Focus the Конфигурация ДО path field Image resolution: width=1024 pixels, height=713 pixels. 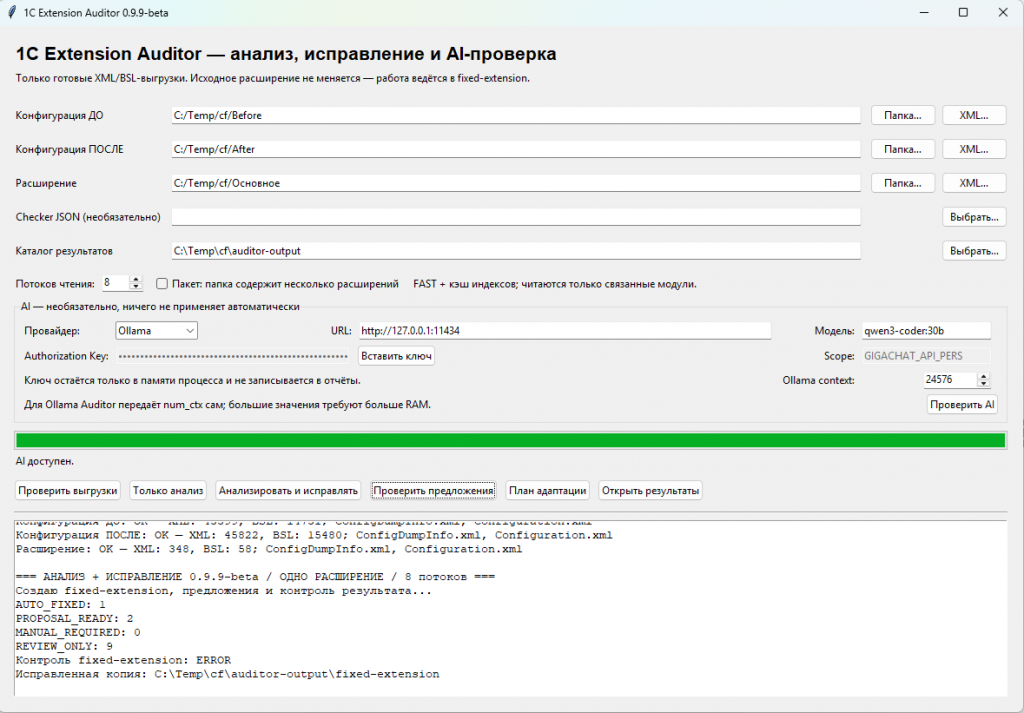tap(516, 116)
